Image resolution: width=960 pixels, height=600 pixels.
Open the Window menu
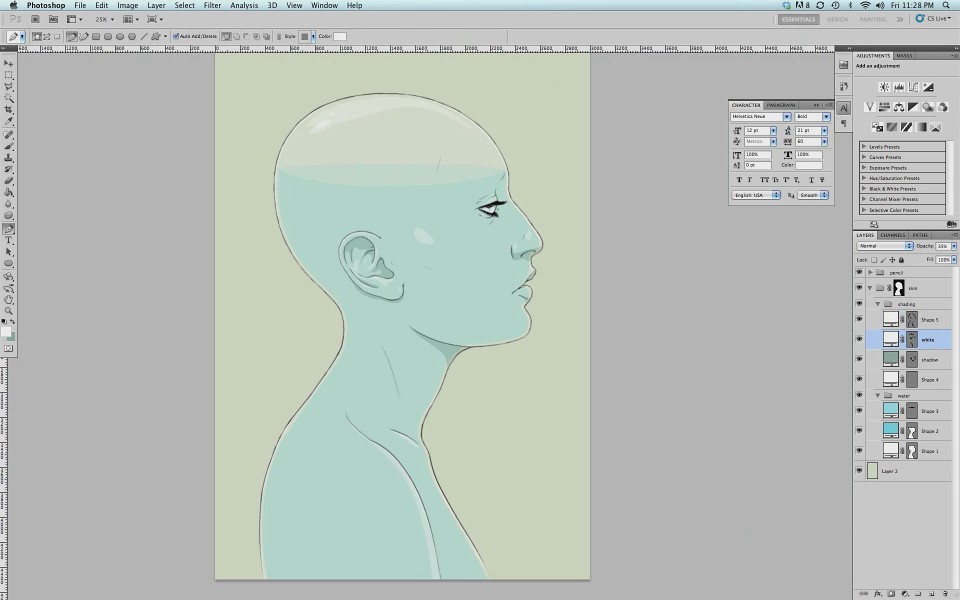click(x=324, y=5)
